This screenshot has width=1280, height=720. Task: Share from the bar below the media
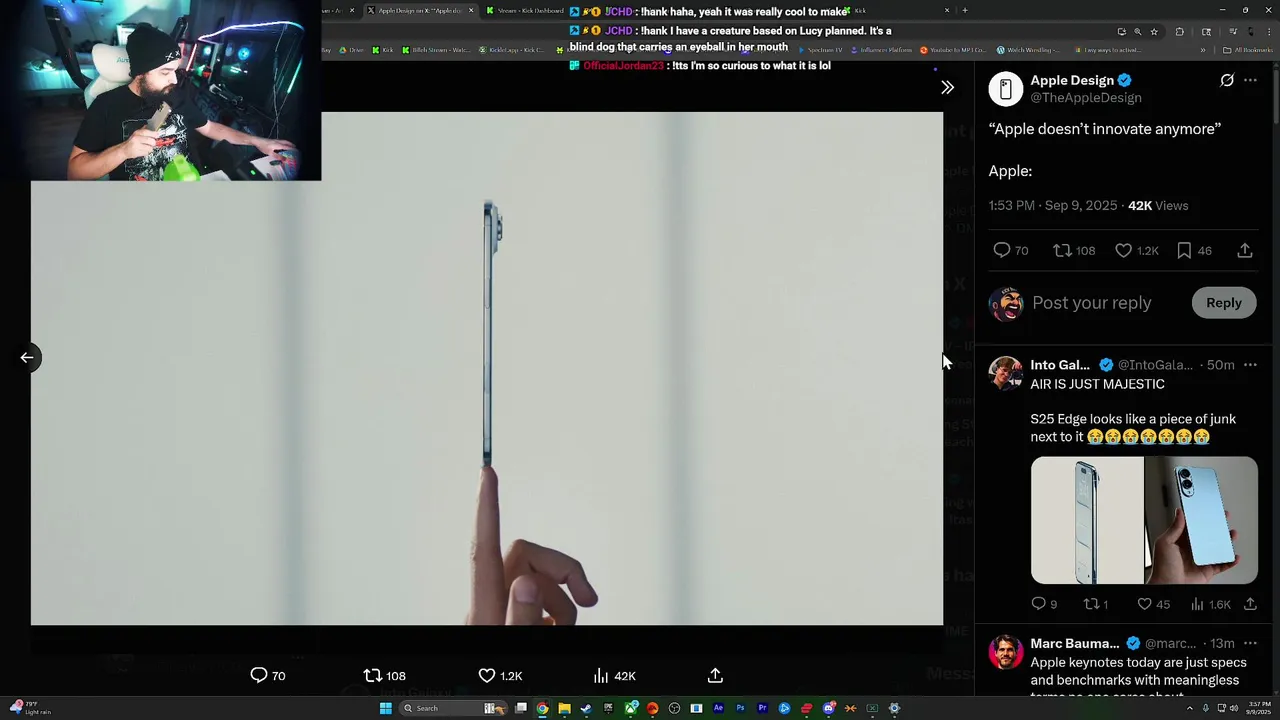(x=715, y=676)
